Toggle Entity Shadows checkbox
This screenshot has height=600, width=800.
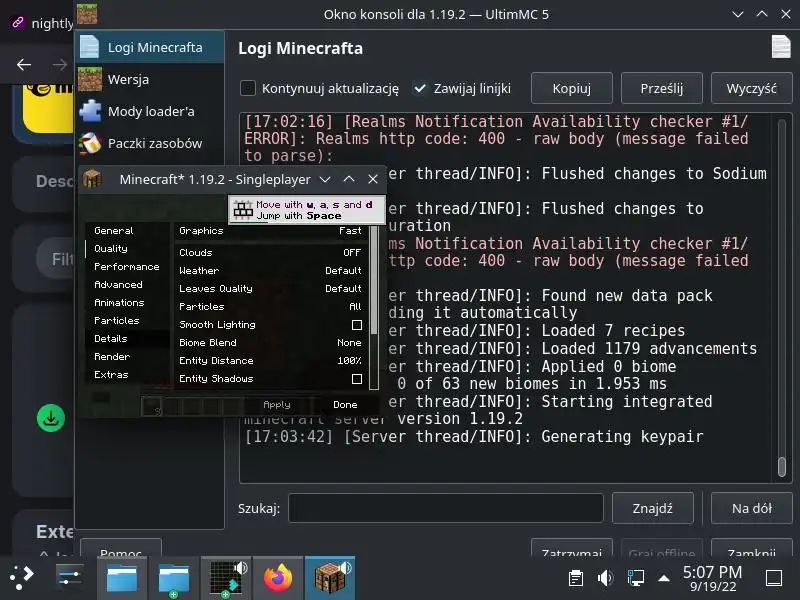(x=357, y=379)
